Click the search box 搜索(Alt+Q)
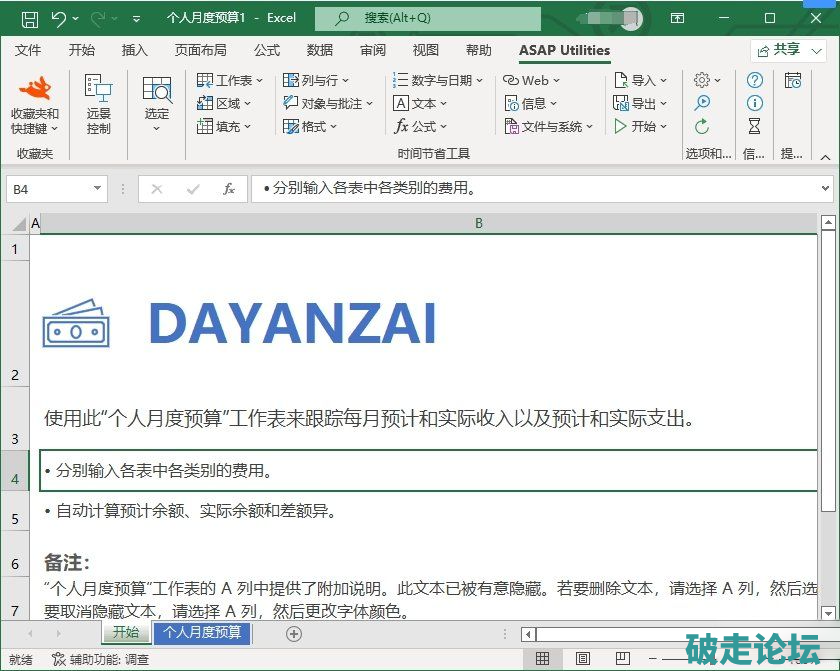This screenshot has width=840, height=671. click(427, 18)
